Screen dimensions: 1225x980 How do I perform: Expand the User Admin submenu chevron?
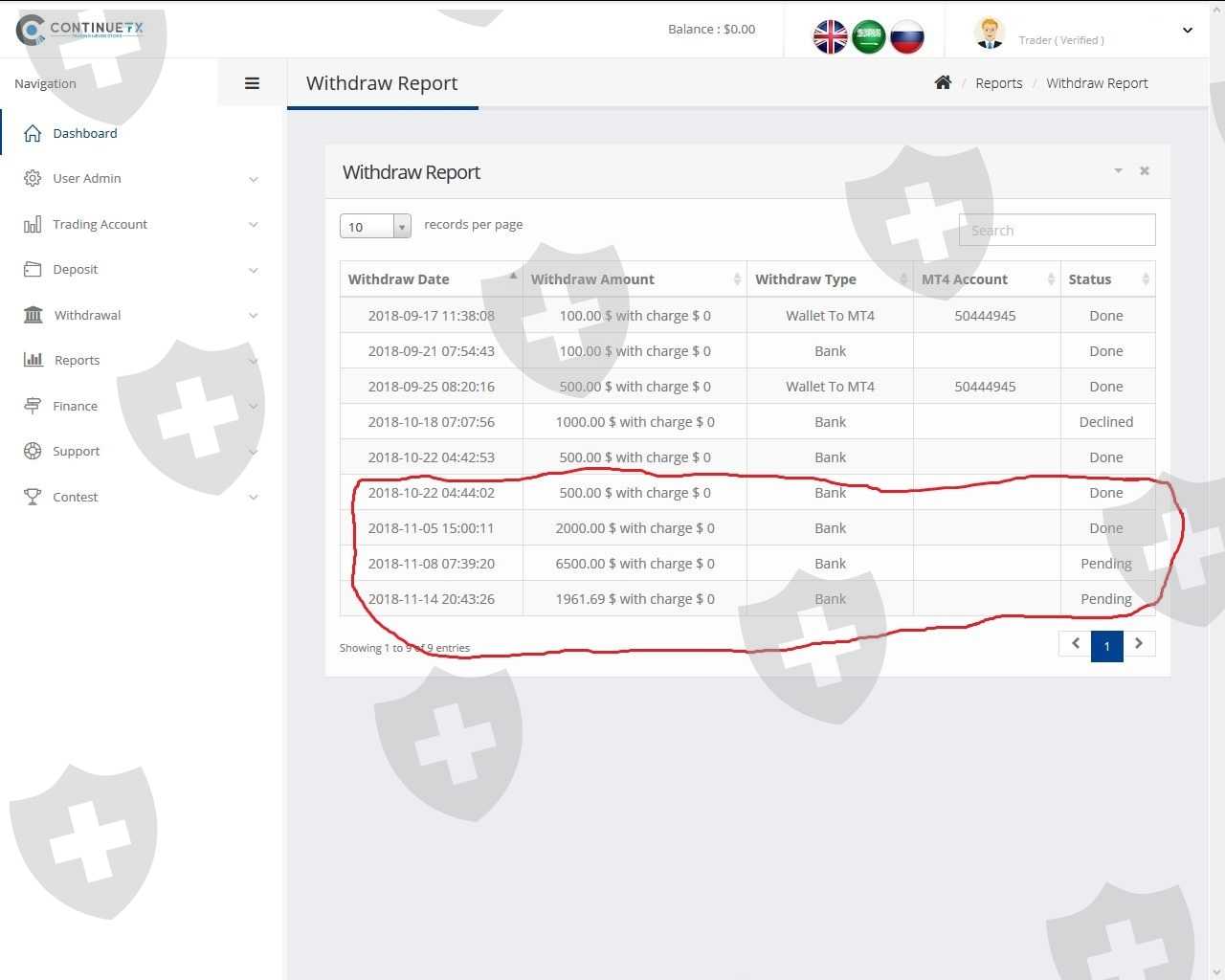pyautogui.click(x=254, y=179)
